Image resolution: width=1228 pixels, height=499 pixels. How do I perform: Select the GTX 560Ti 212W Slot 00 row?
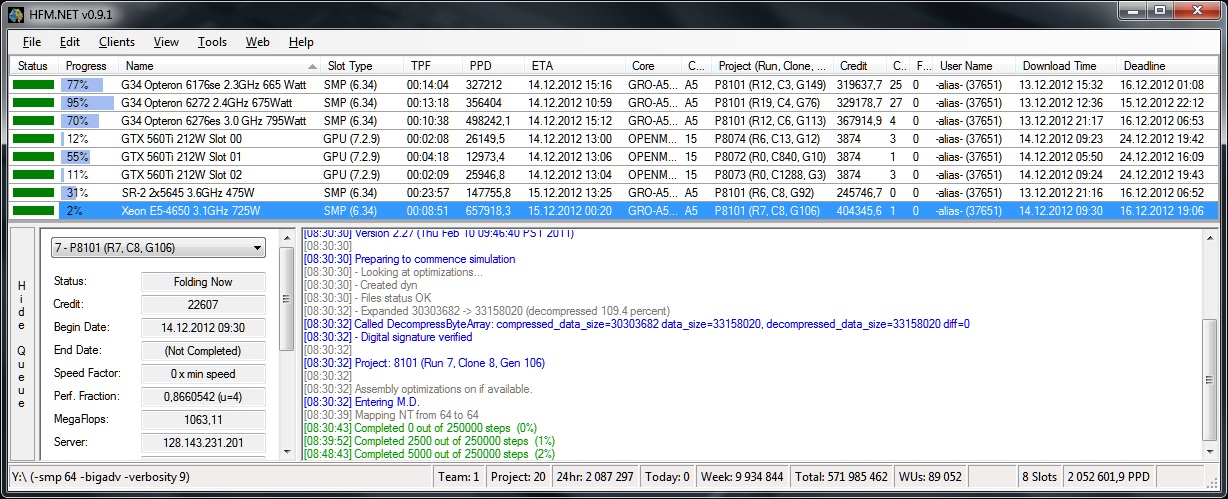tap(614, 138)
